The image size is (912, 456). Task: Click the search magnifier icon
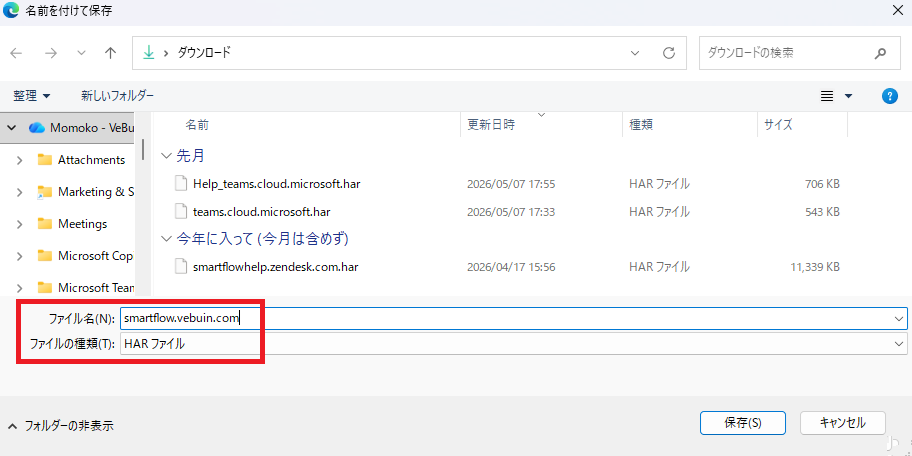(879, 53)
